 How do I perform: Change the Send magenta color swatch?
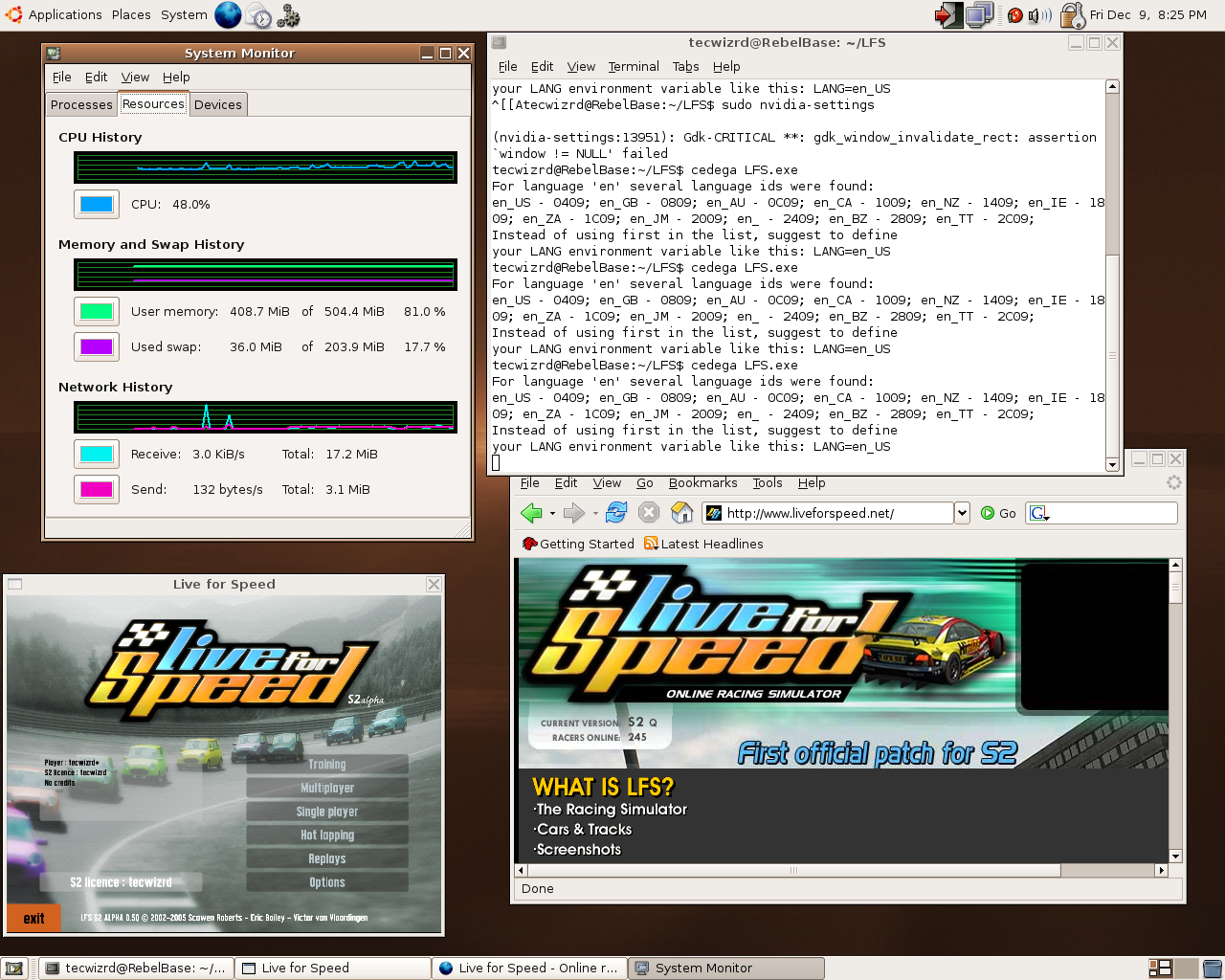click(x=97, y=489)
